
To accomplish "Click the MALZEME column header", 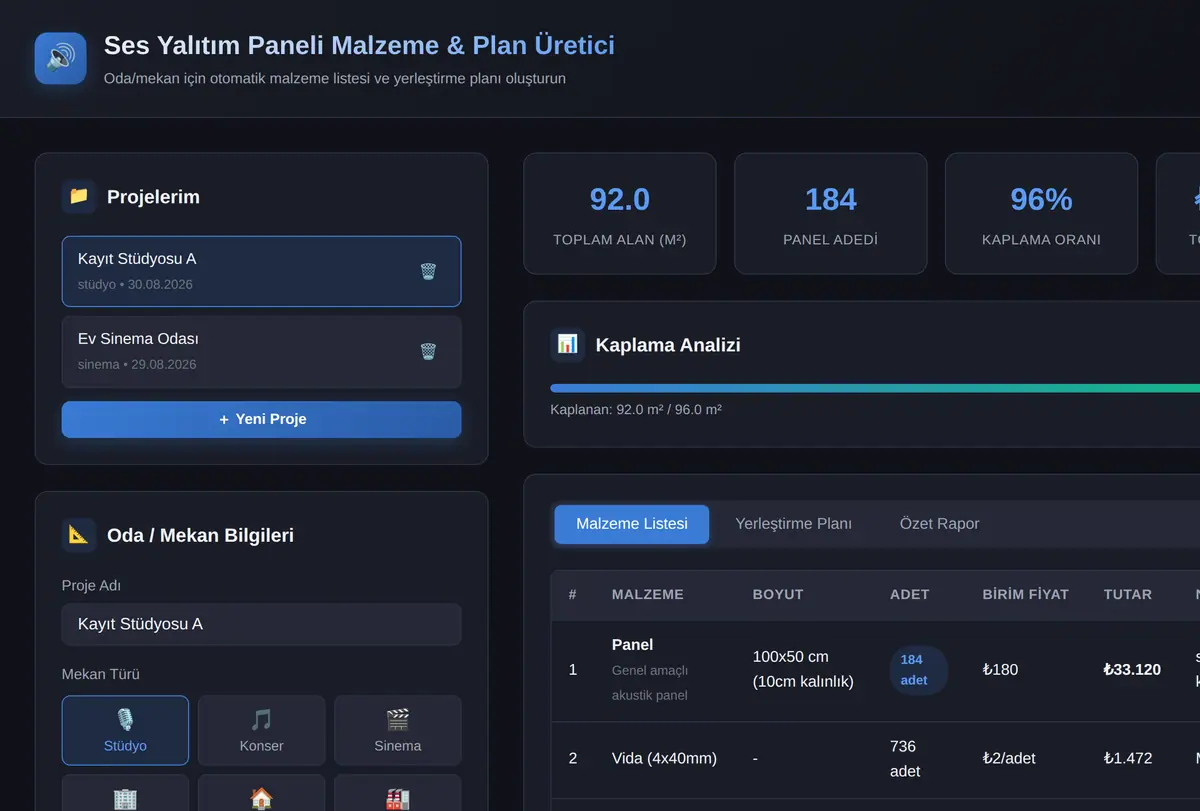I will pos(648,594).
